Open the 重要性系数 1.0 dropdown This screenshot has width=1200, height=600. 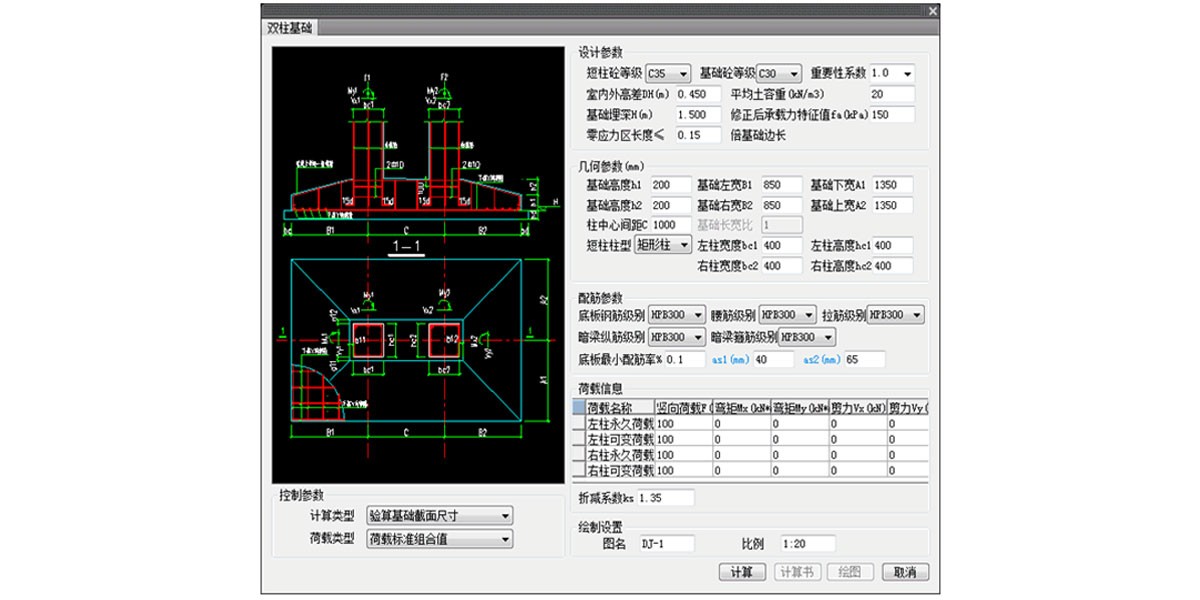point(892,74)
